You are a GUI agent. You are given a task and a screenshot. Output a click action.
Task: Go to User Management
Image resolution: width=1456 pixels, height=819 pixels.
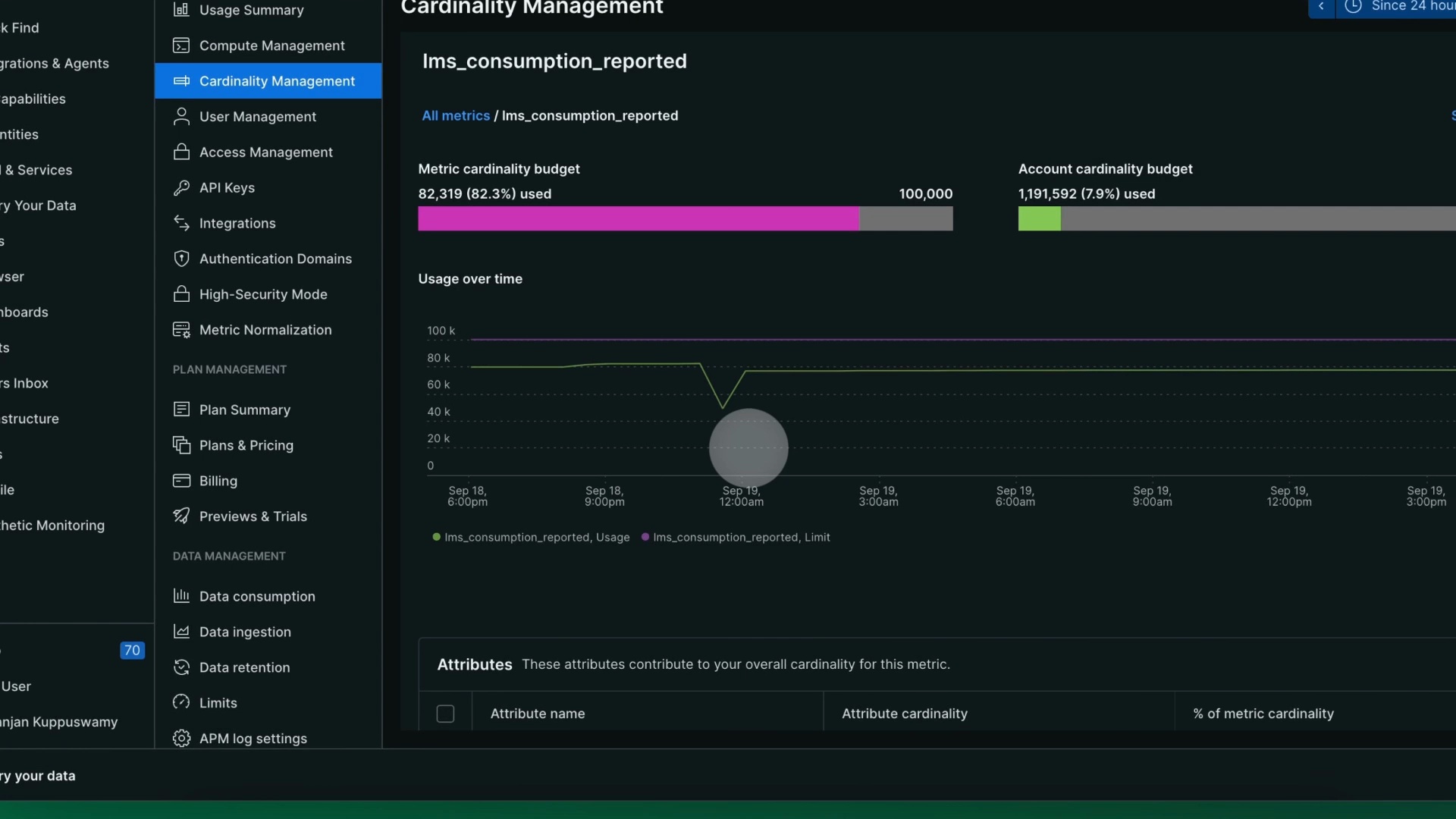268,117
